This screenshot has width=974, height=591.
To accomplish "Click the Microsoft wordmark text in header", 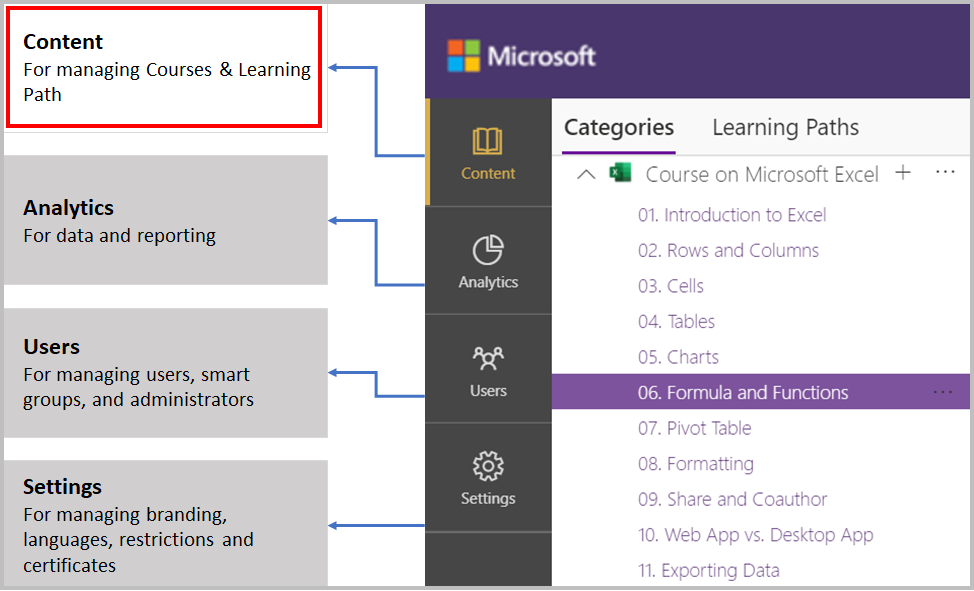I will point(541,56).
